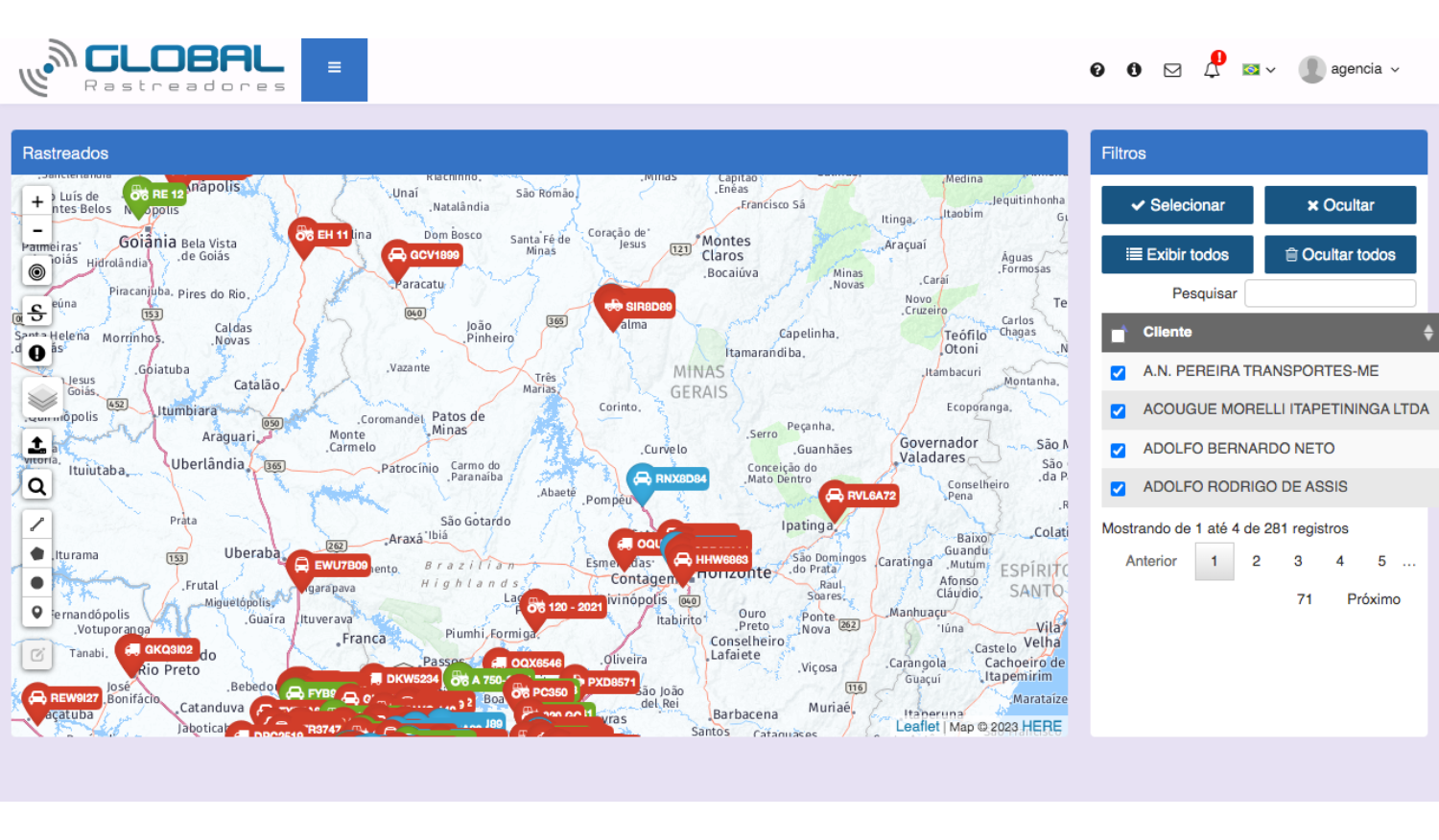The width and height of the screenshot is (1439, 840).
Task: Open the notifications bell
Action: pyautogui.click(x=1212, y=69)
